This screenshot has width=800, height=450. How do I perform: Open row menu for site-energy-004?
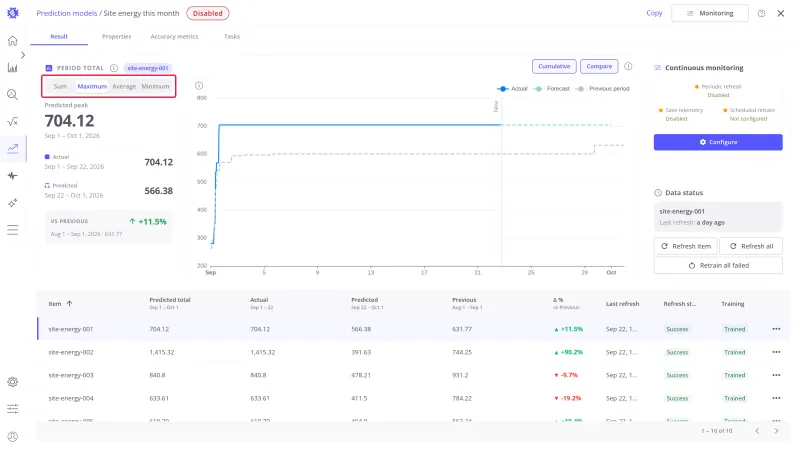pos(776,398)
